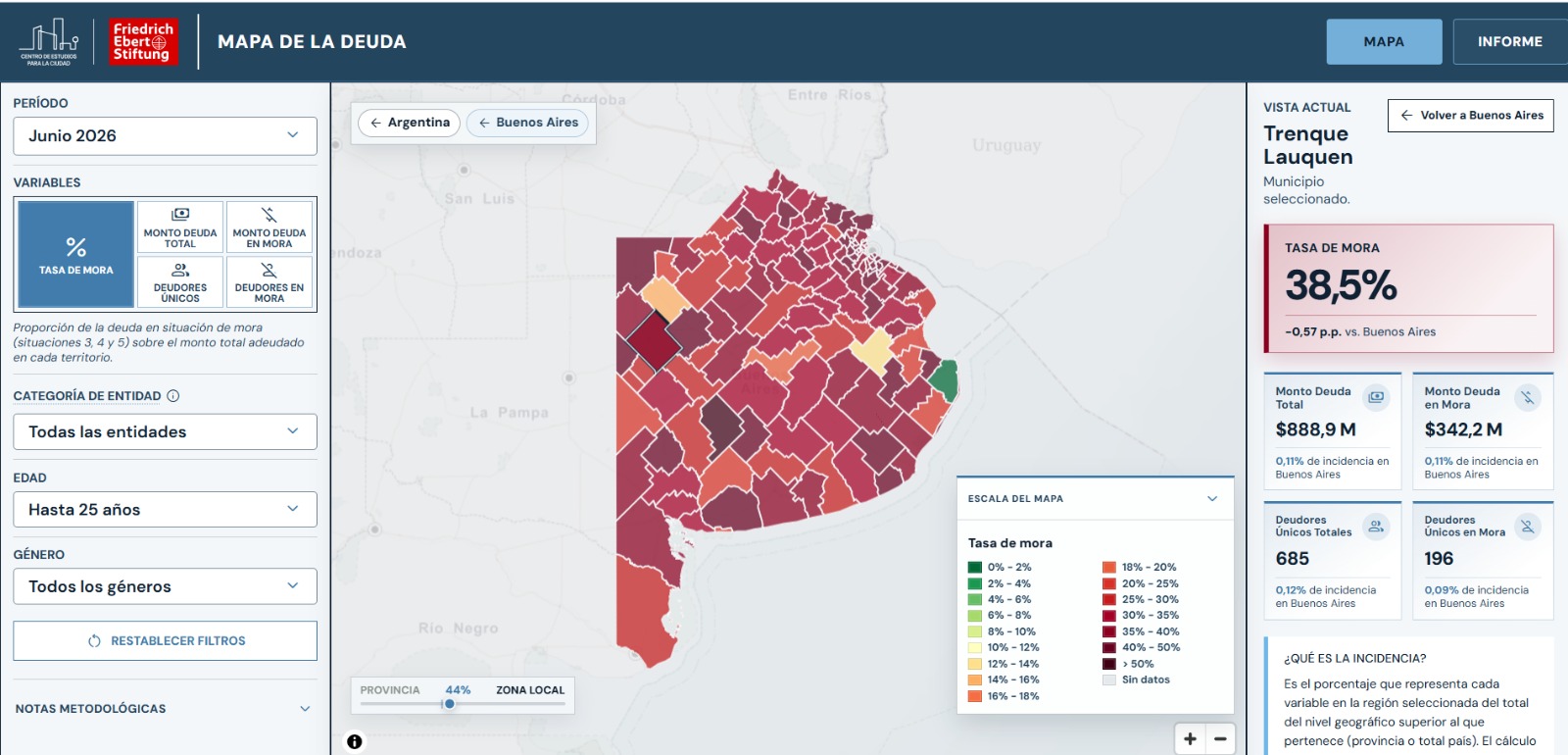Open the Edad dropdown showing Hasta 25 años

pyautogui.click(x=165, y=510)
